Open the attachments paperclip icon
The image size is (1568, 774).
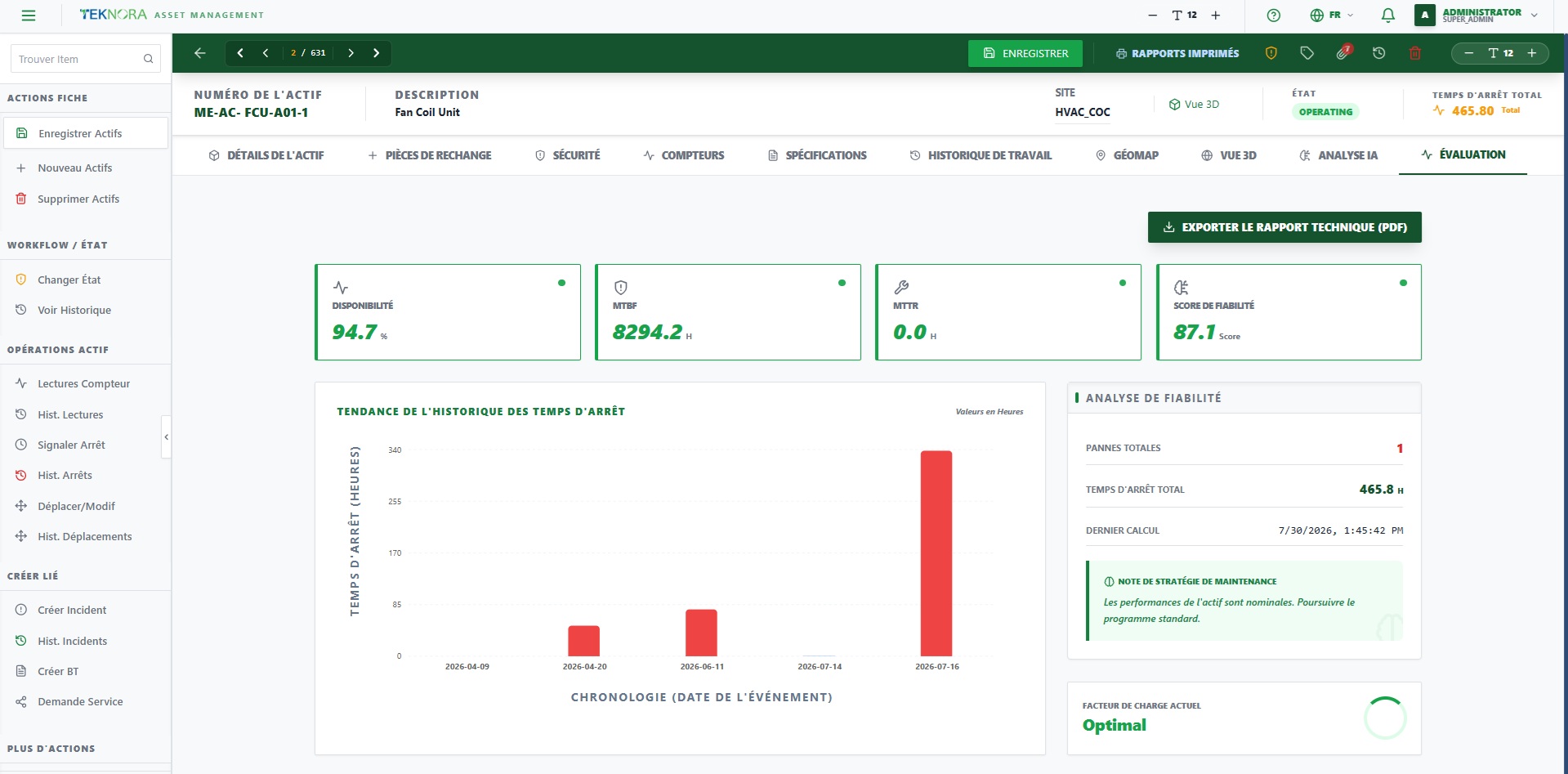coord(1342,53)
